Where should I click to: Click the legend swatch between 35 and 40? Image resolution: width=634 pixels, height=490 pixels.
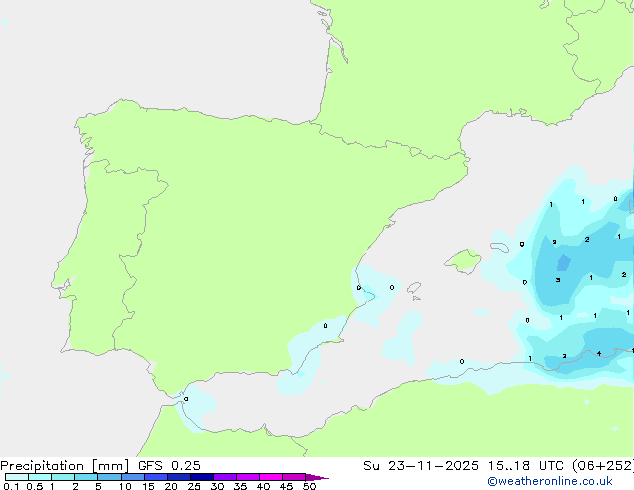click(248, 477)
